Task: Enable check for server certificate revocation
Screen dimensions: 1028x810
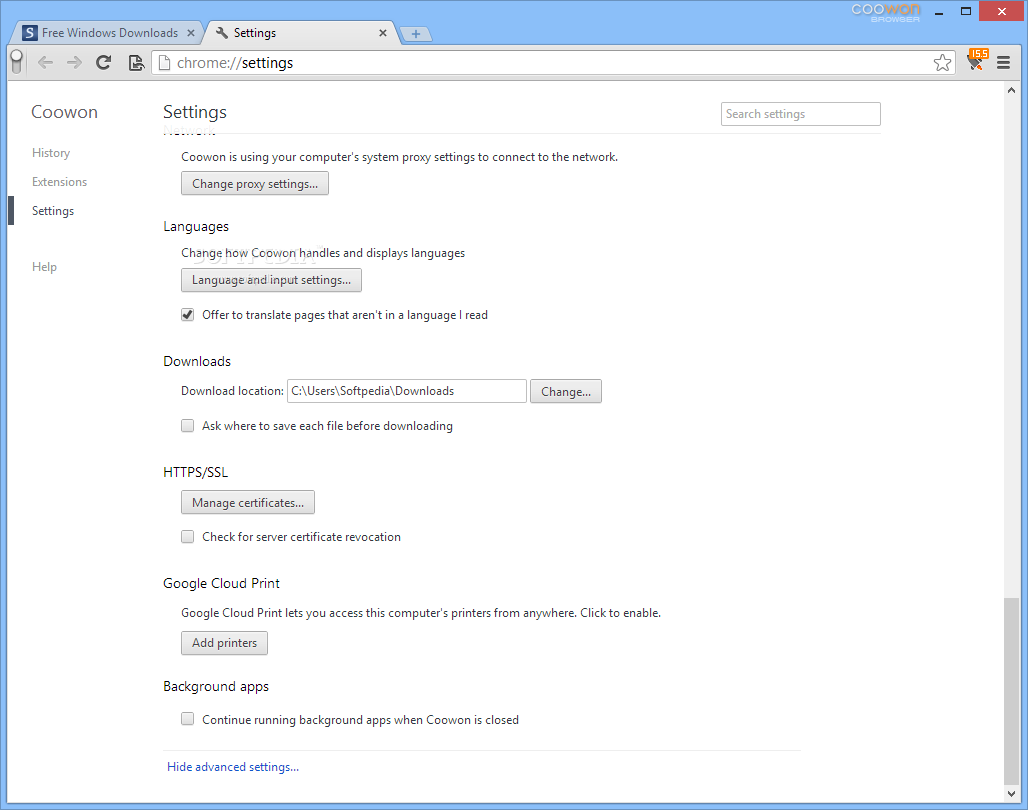Action: click(x=188, y=537)
